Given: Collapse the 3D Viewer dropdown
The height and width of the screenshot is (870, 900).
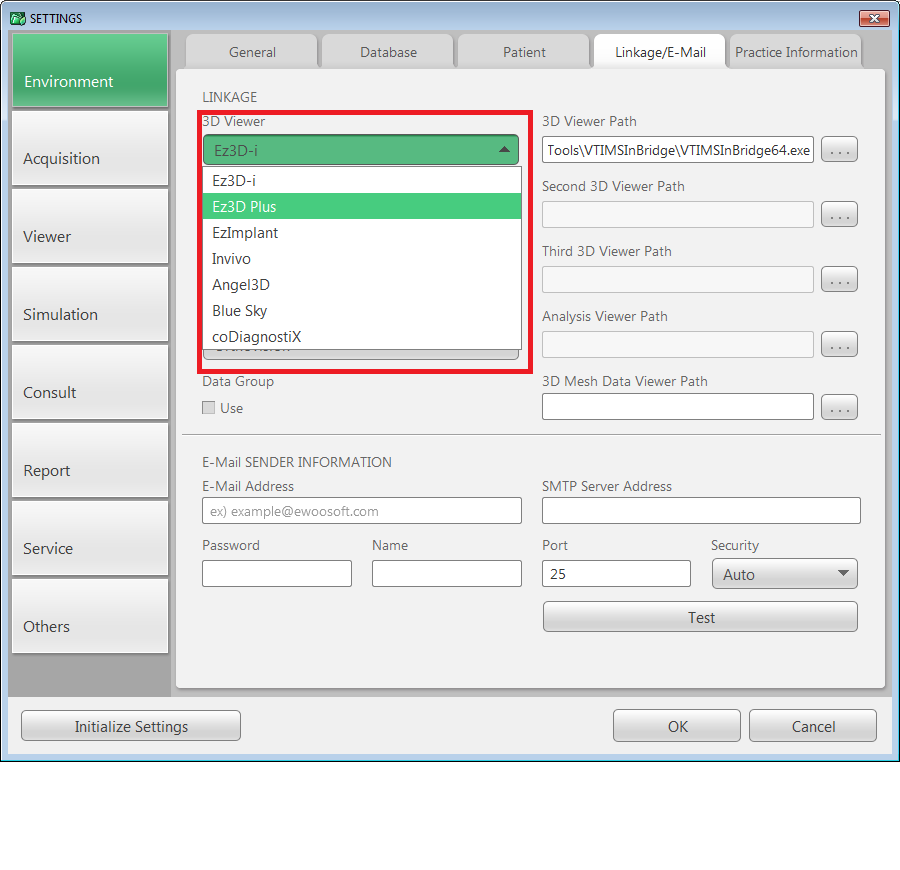Looking at the screenshot, I should coord(360,150).
